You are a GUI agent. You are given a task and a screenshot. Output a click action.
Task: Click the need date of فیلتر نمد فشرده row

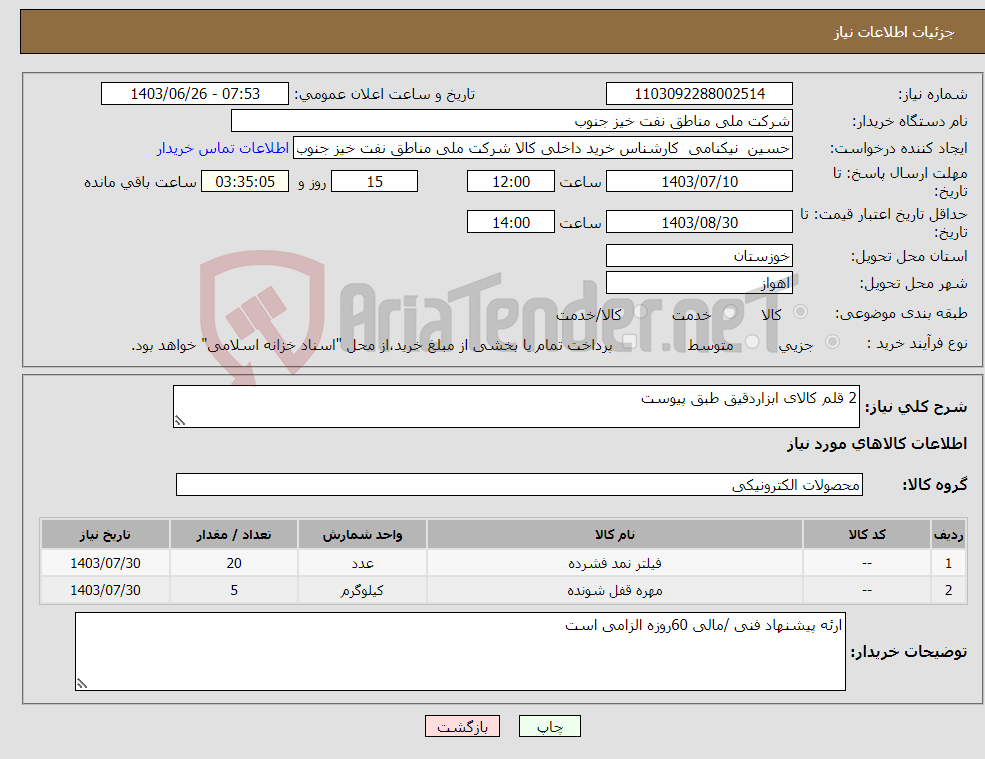point(106,563)
